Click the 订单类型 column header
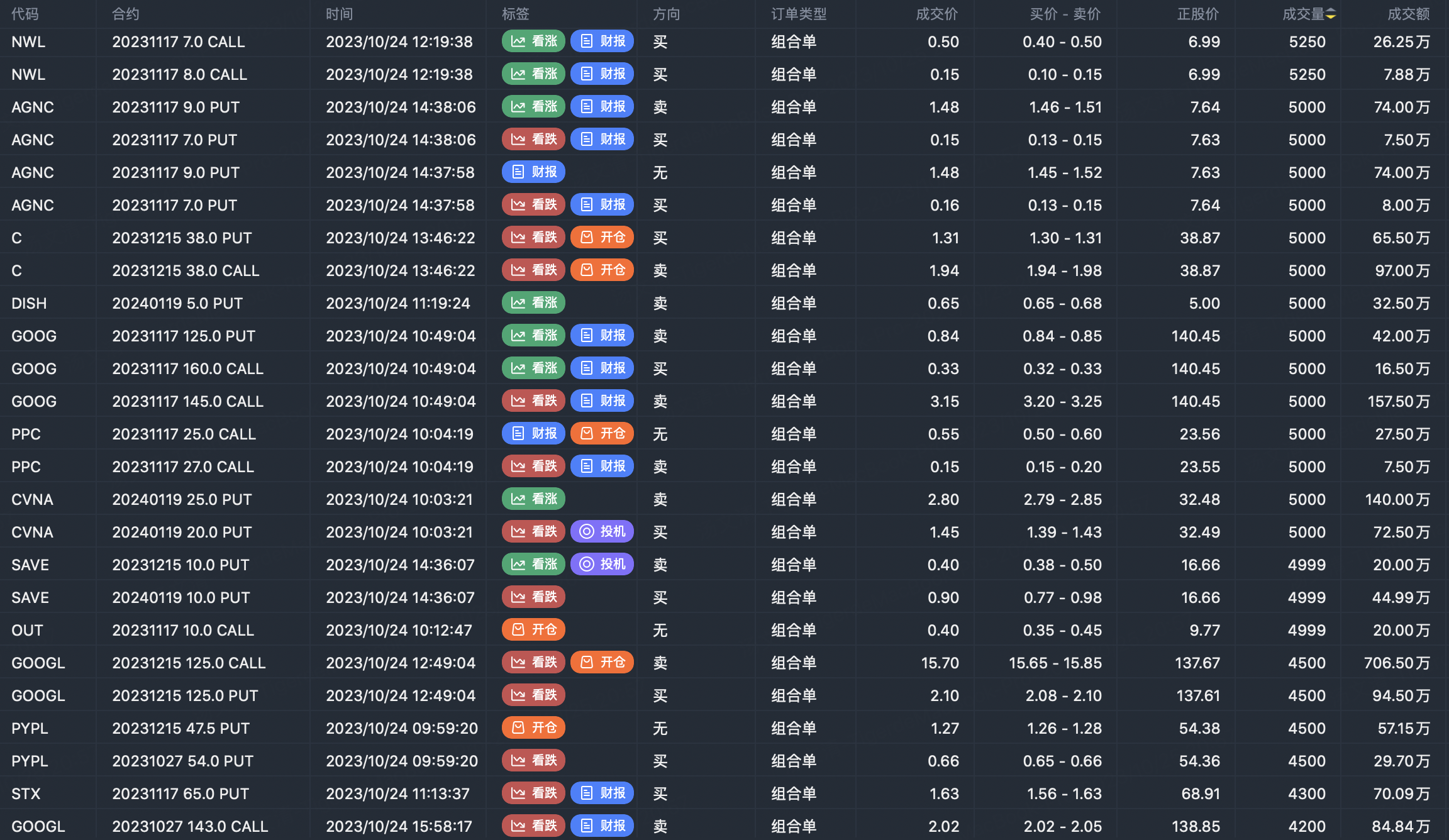The width and height of the screenshot is (1449, 840). [x=799, y=14]
